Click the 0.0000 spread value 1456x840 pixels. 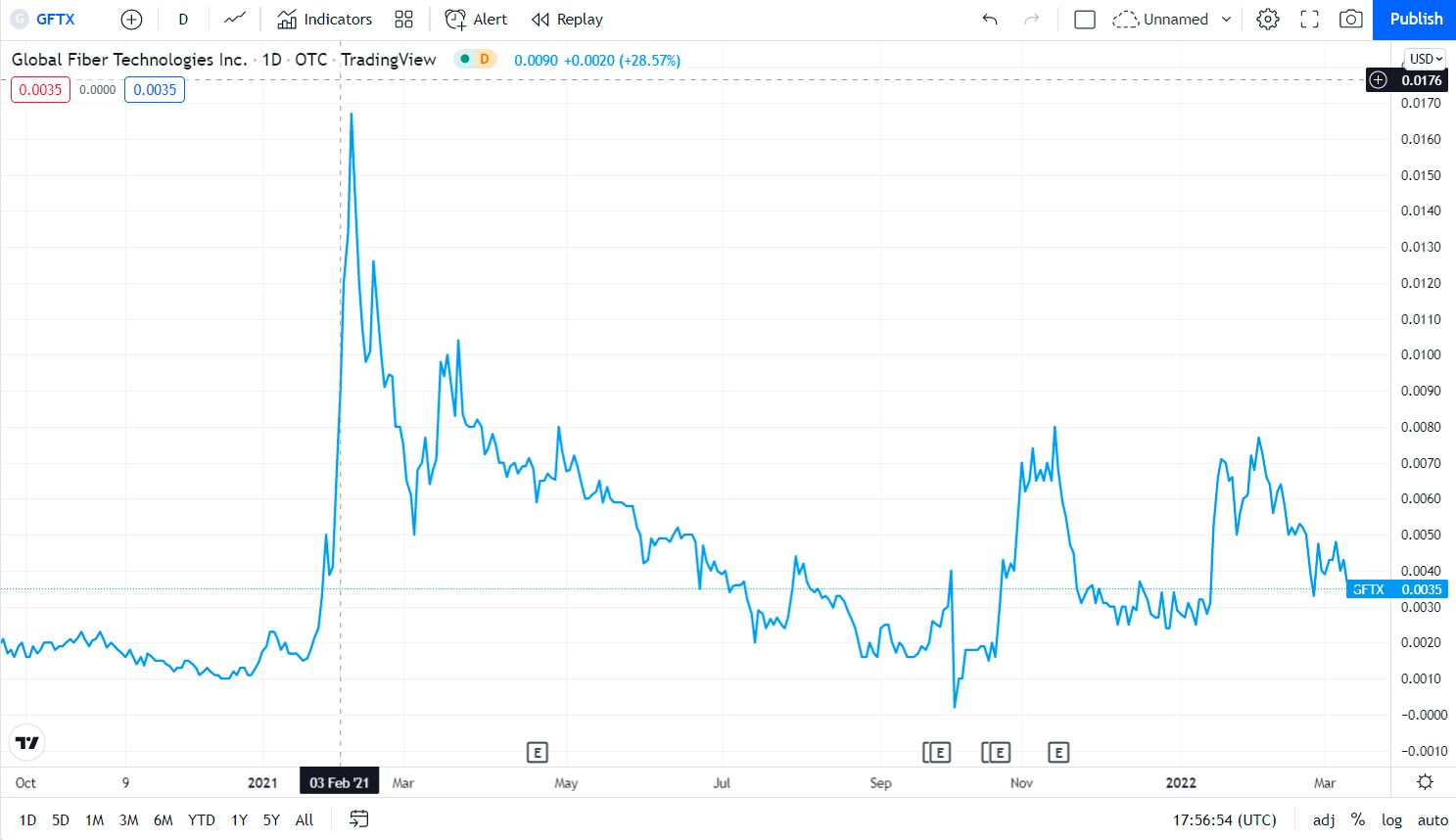click(x=97, y=90)
